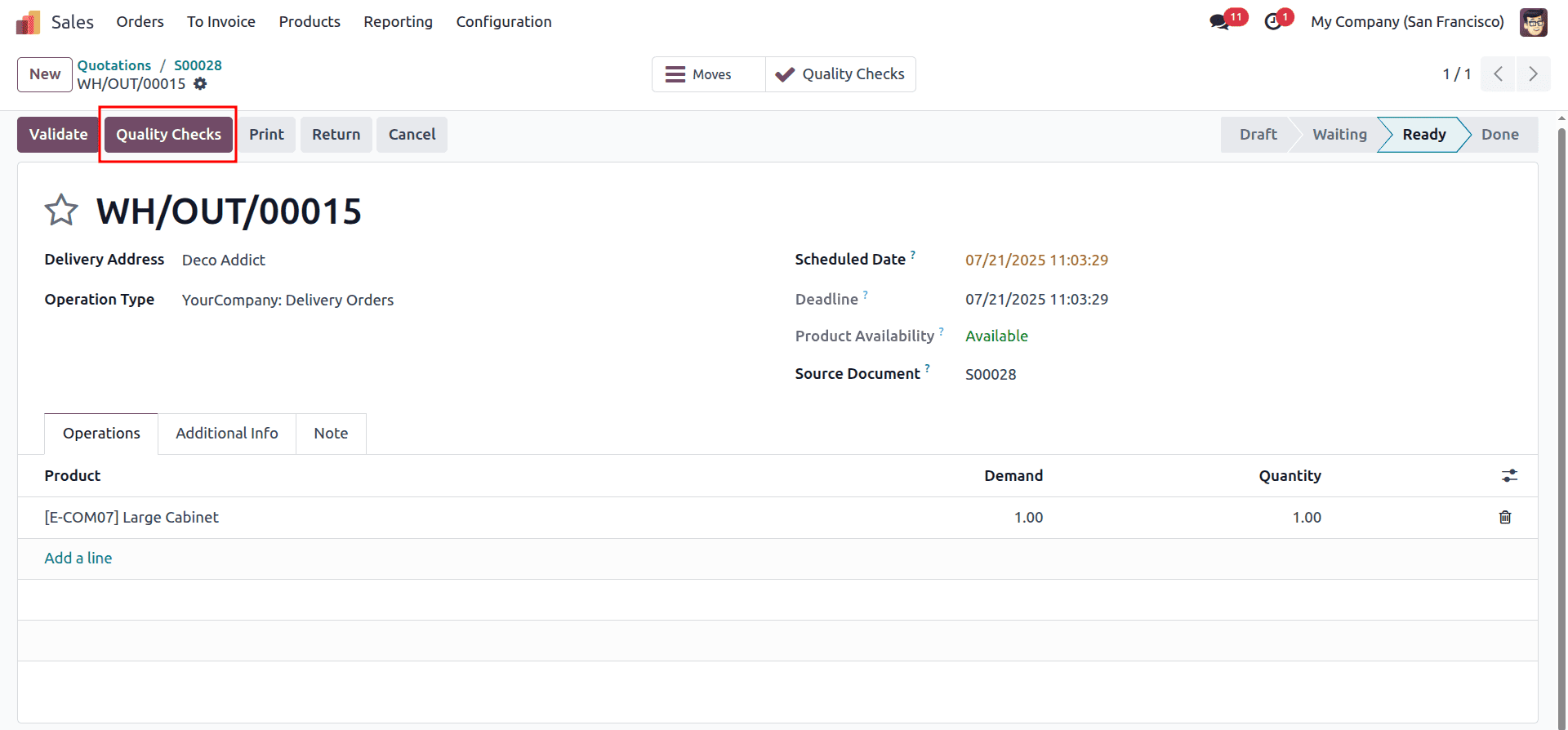
Task: Click the 1 / 1 pager counter
Action: [x=1457, y=74]
